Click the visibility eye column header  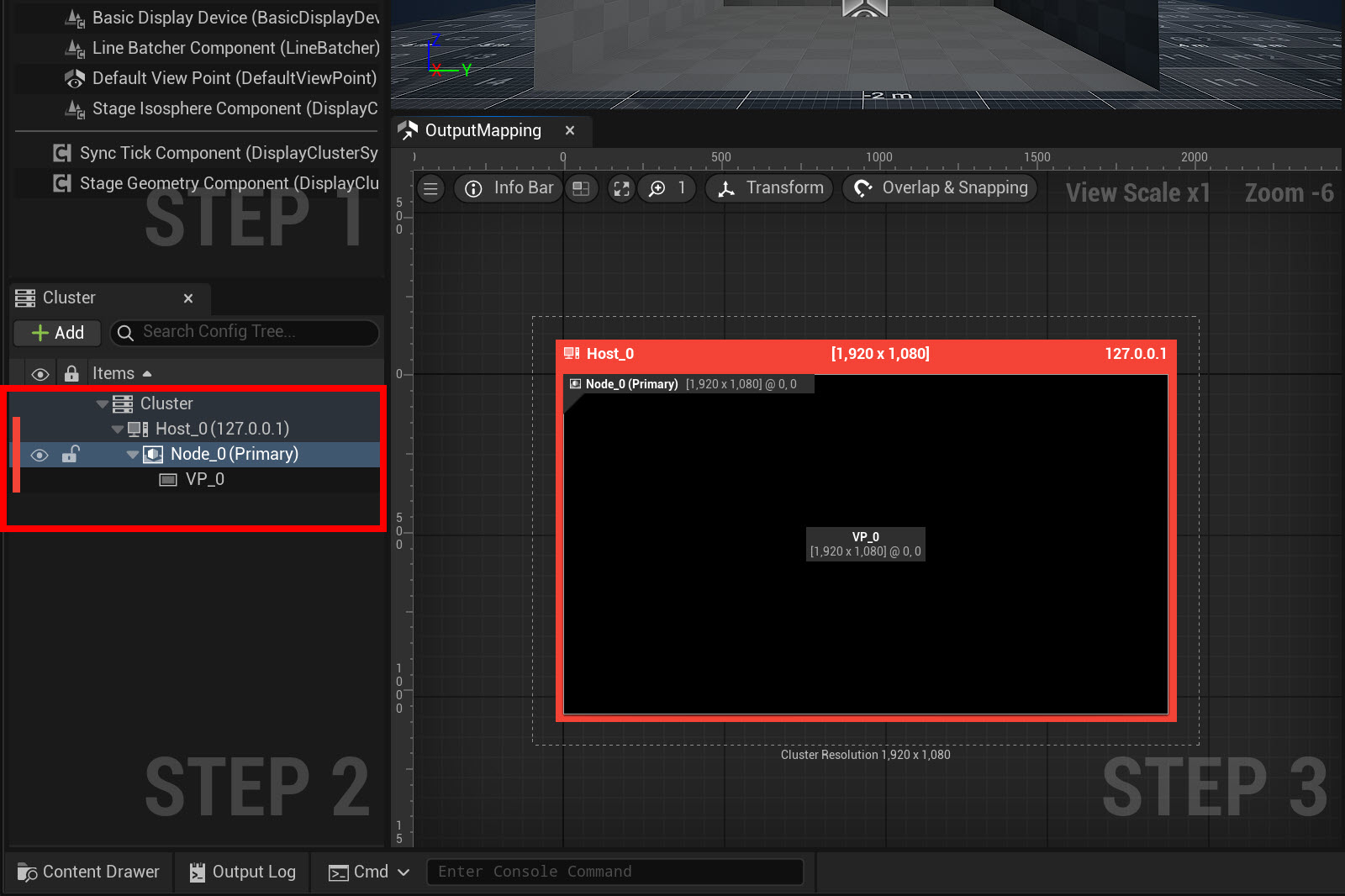point(40,374)
